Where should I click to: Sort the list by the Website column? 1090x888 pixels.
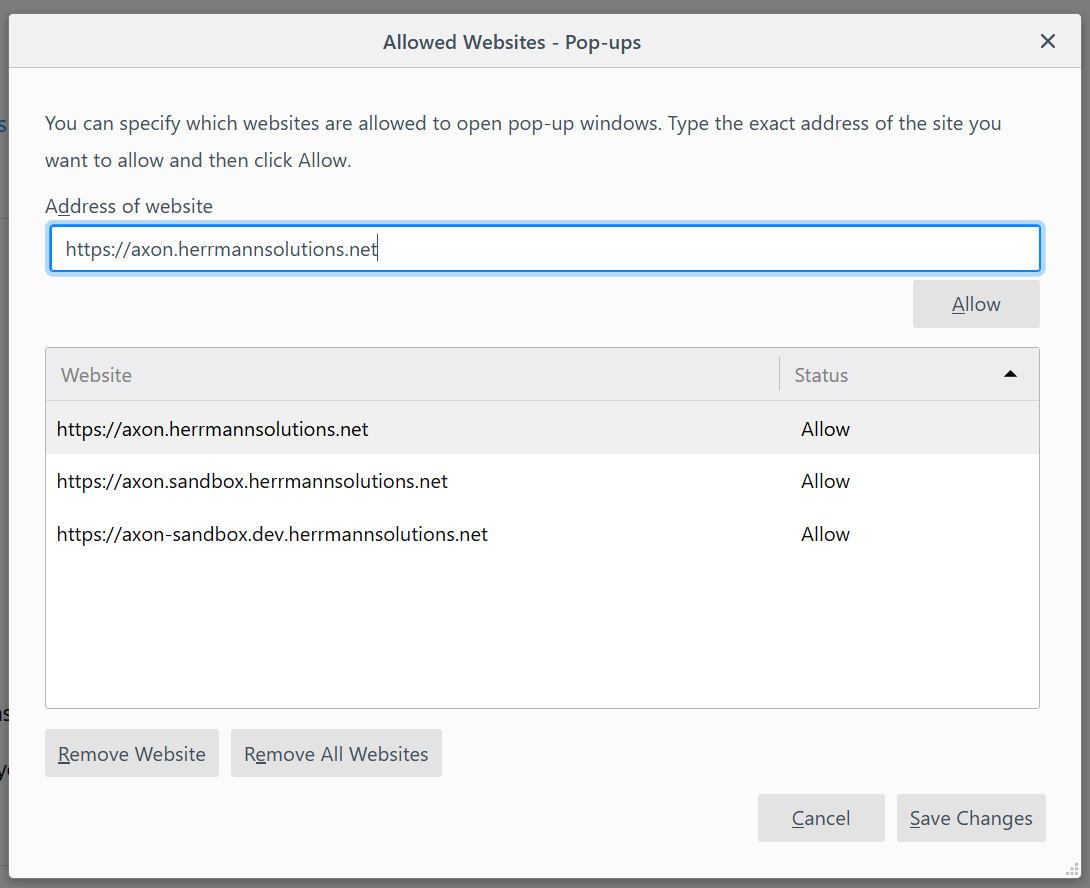[x=96, y=374]
